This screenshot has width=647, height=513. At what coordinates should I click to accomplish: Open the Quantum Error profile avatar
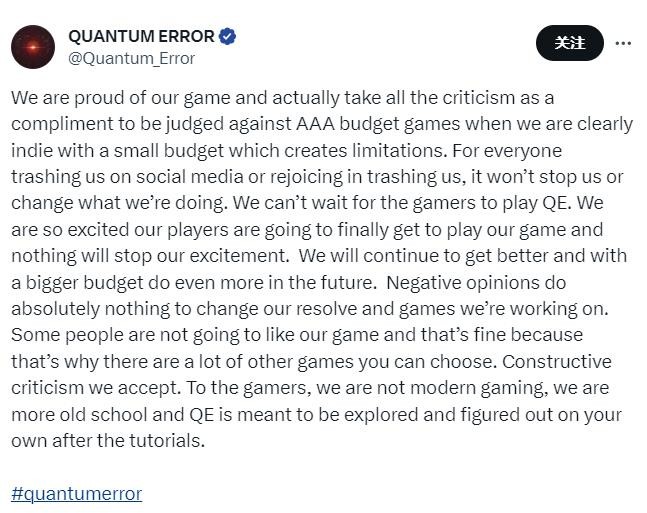(33, 47)
